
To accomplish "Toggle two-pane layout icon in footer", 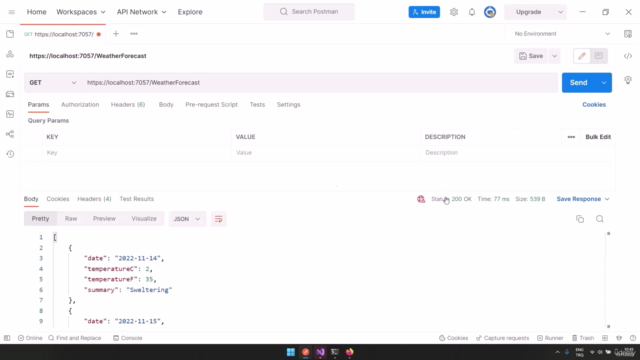I will [605, 338].
